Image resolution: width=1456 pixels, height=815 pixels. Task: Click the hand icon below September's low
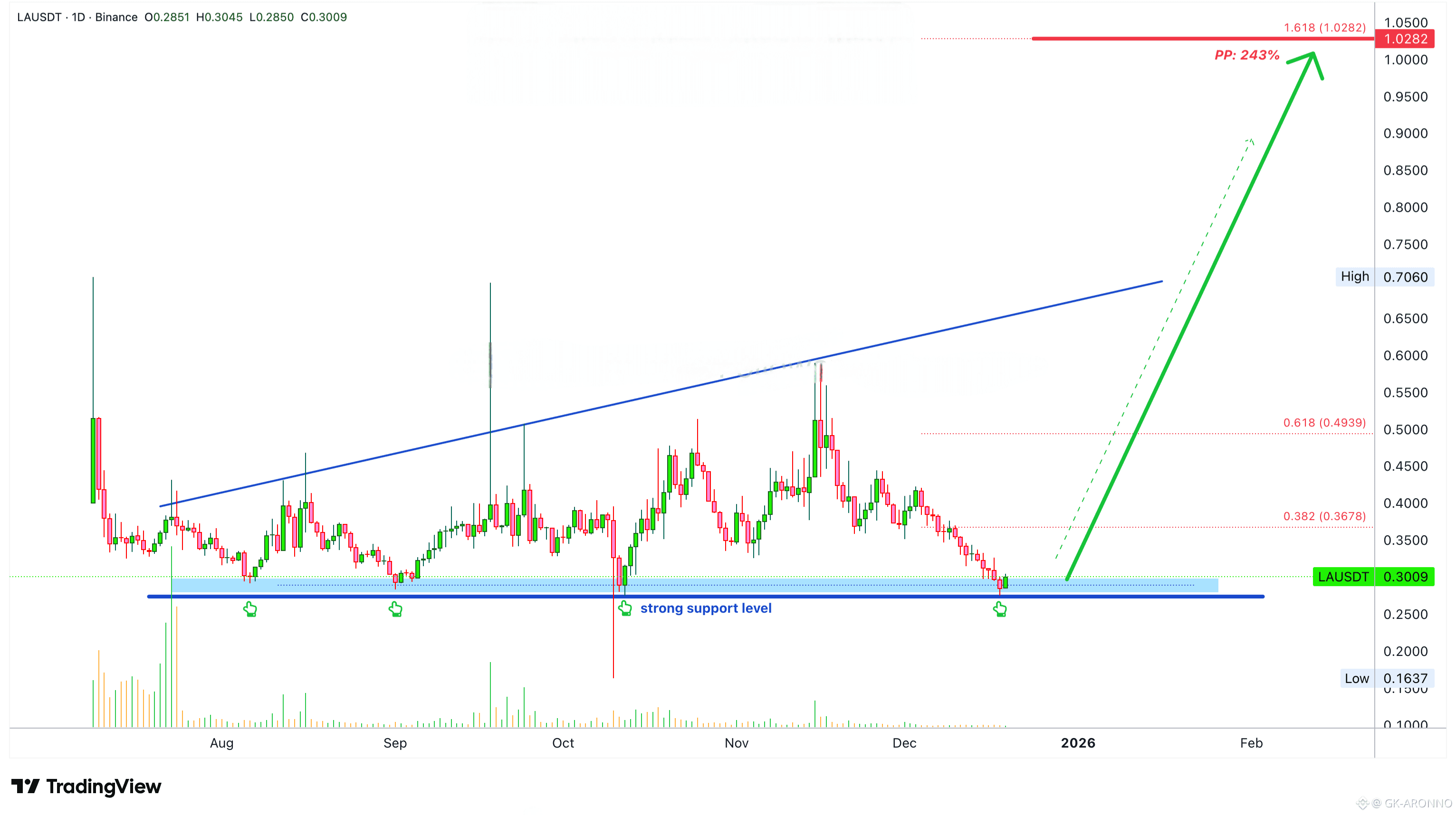(395, 609)
